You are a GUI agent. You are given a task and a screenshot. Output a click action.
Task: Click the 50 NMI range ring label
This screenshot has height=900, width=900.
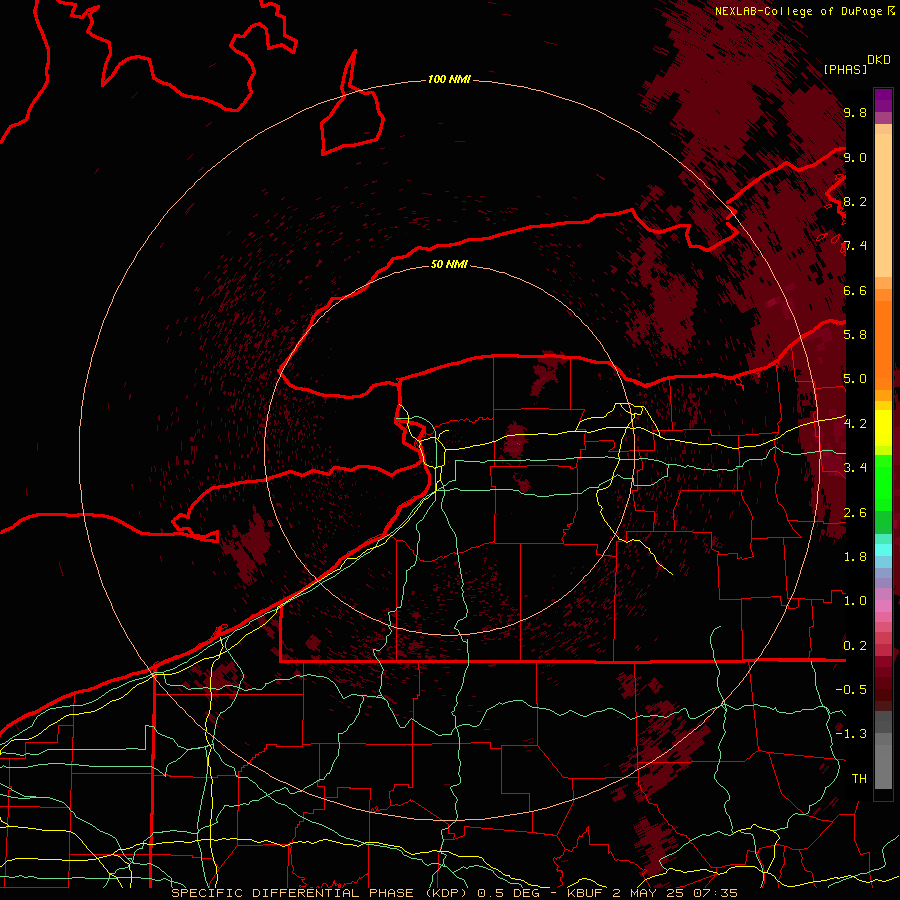449,264
